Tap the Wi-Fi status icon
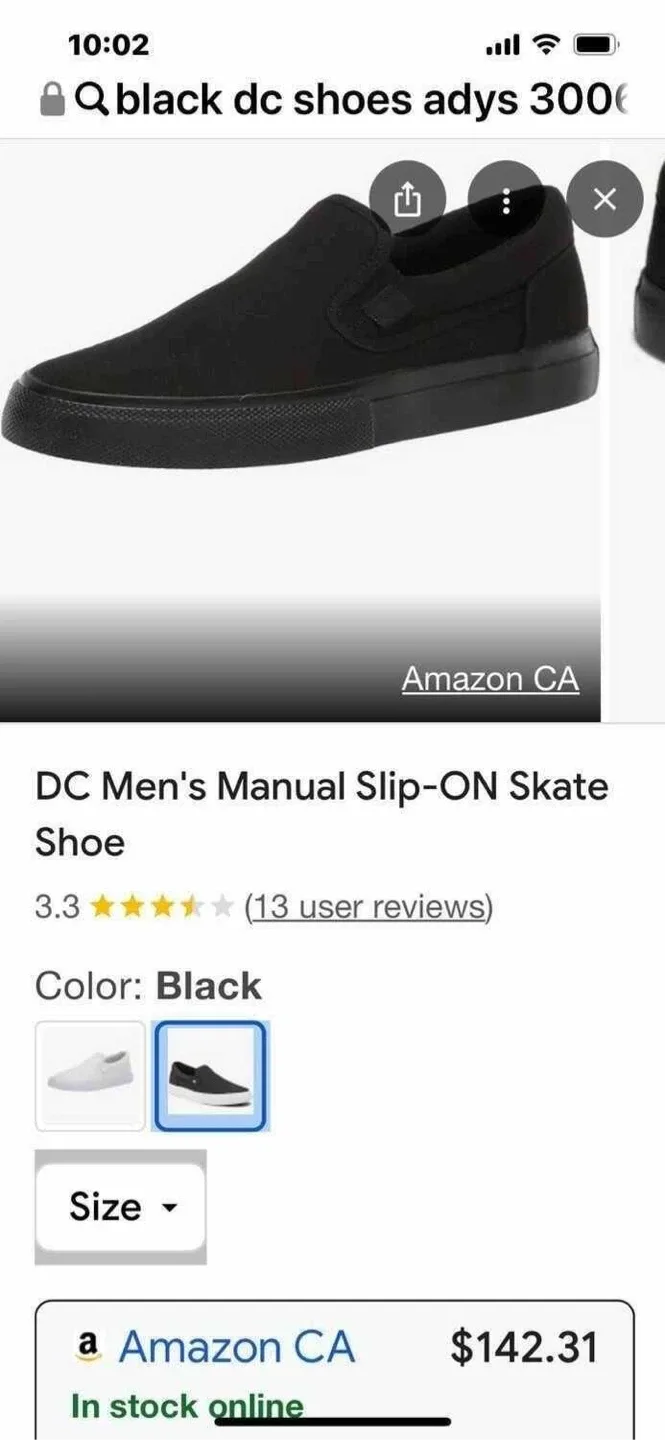Viewport: 665px width, 1440px height. [x=546, y=45]
